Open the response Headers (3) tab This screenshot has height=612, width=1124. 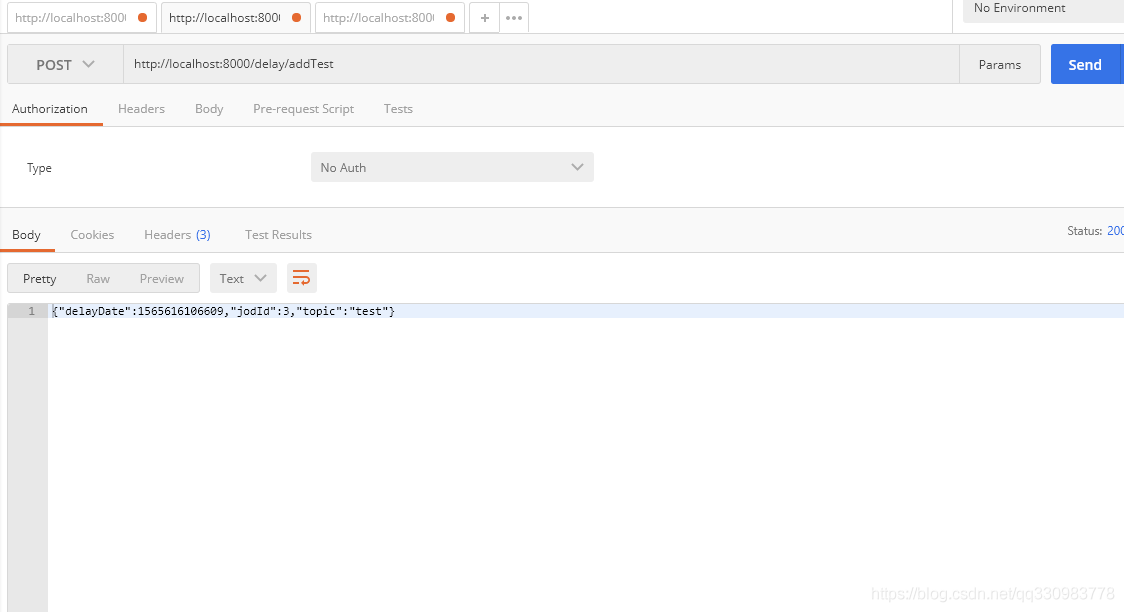pyautogui.click(x=177, y=235)
